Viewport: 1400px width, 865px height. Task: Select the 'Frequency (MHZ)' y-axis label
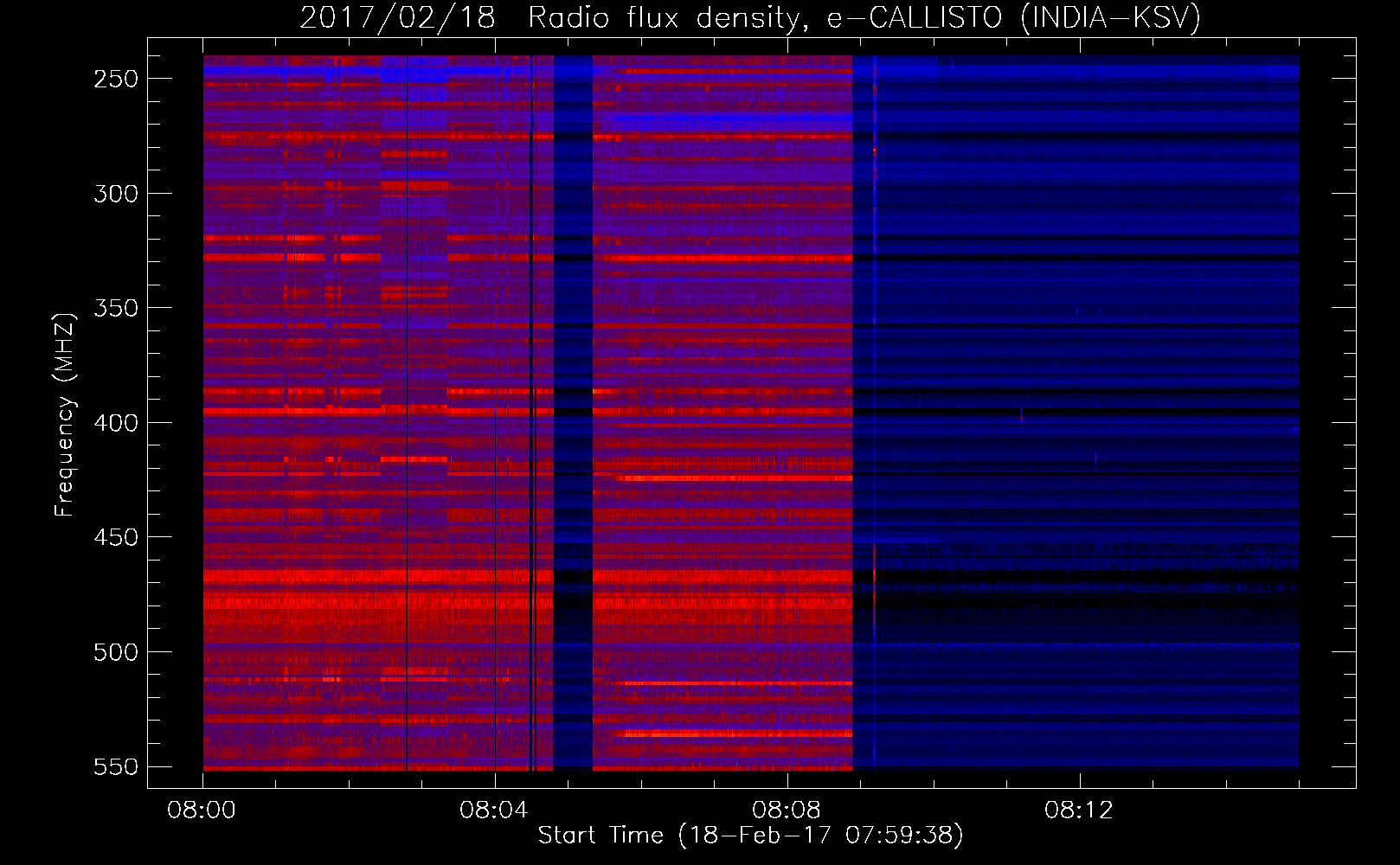(x=65, y=415)
